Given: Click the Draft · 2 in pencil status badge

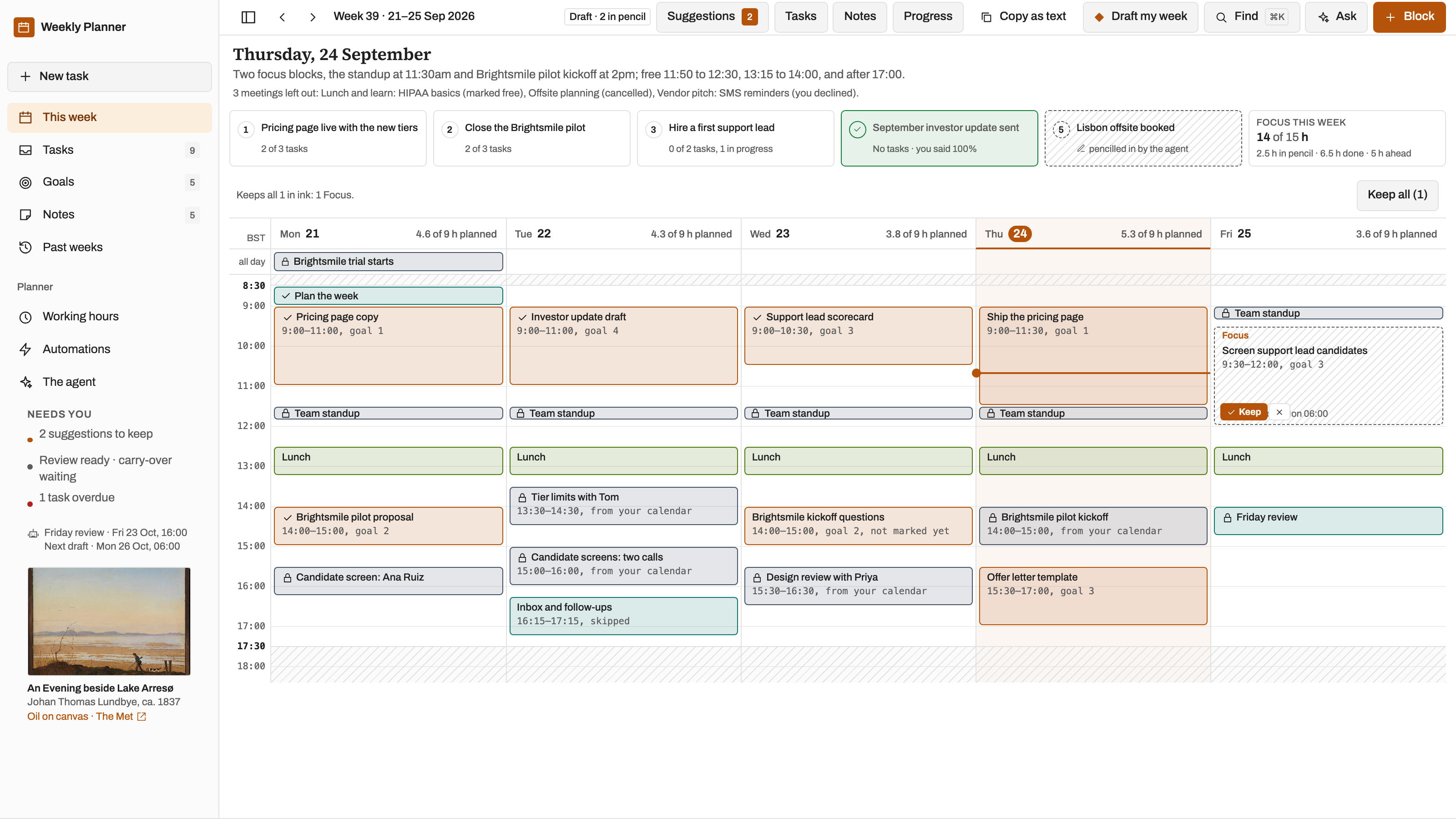Looking at the screenshot, I should pos(607,17).
